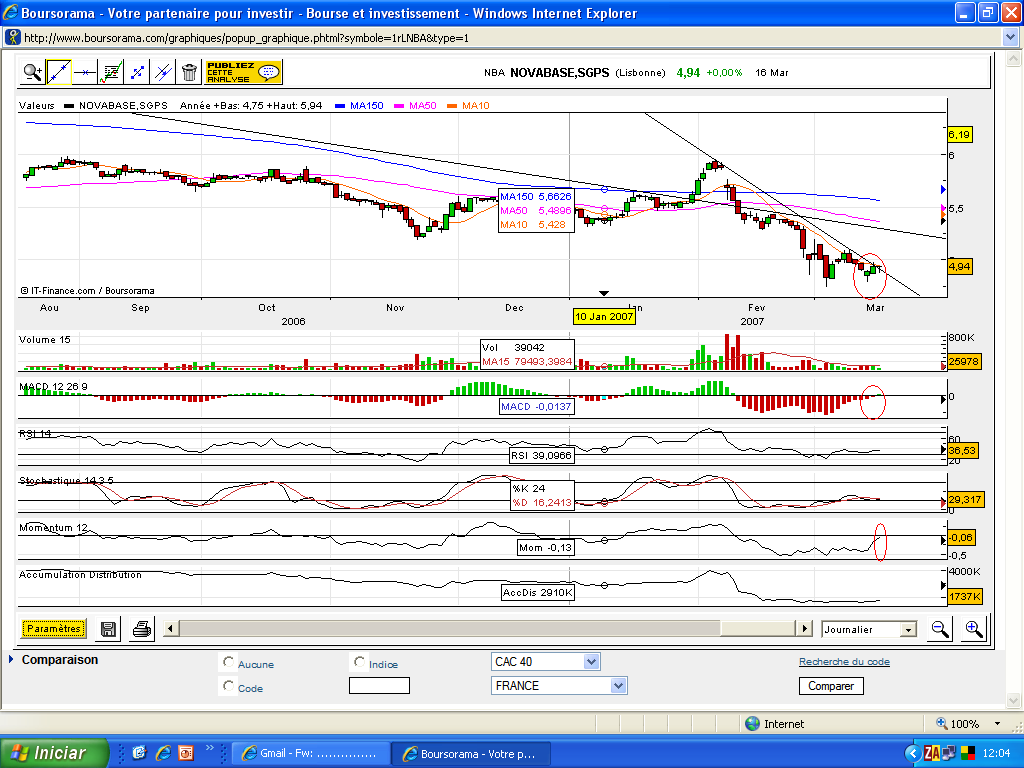
Task: Open the Iniciar start menu
Action: coord(50,753)
